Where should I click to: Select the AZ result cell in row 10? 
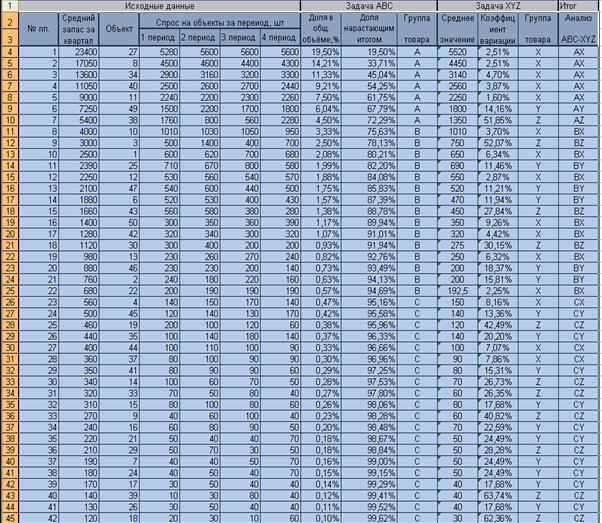[x=578, y=120]
